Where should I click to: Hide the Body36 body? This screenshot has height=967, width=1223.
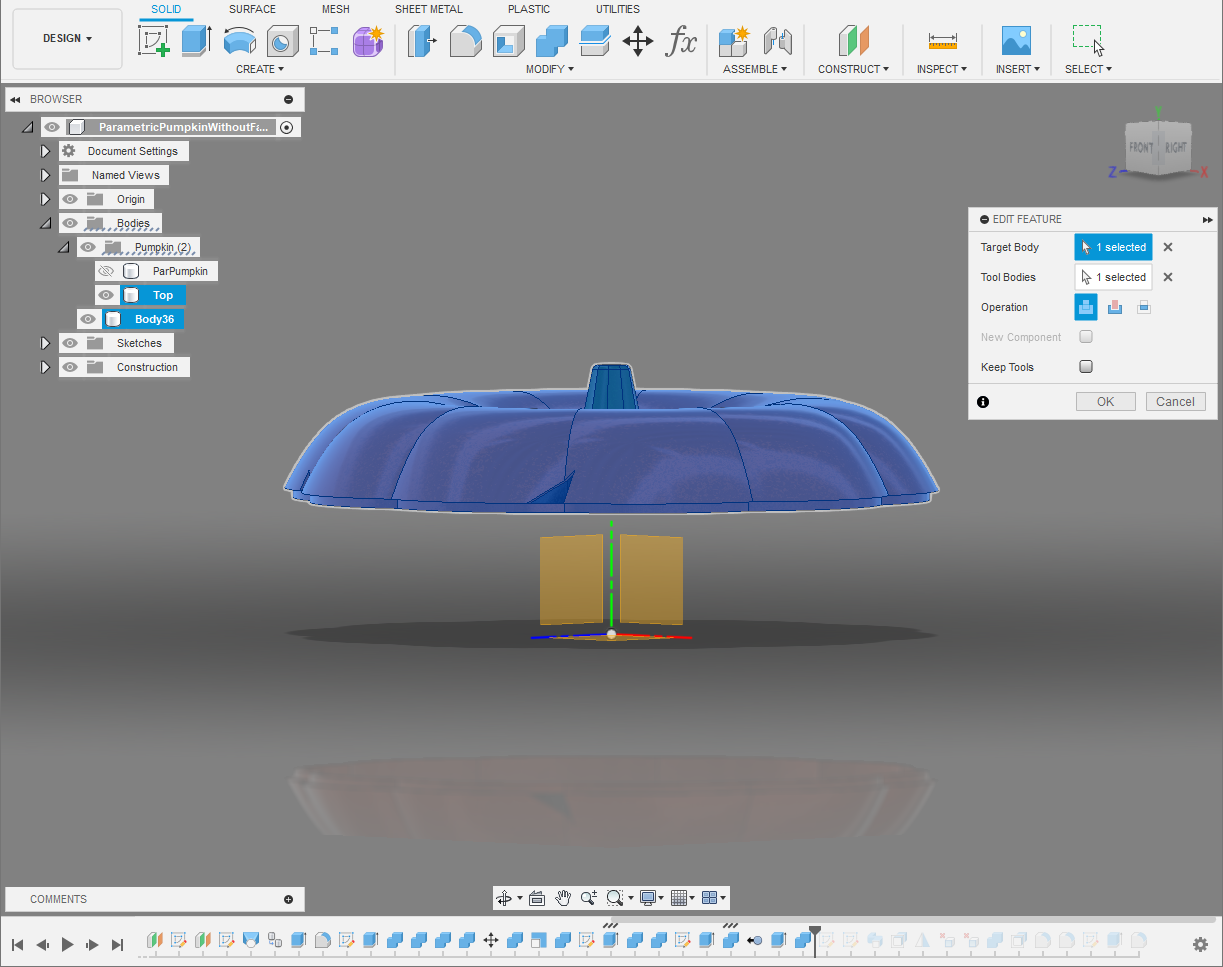[x=88, y=319]
